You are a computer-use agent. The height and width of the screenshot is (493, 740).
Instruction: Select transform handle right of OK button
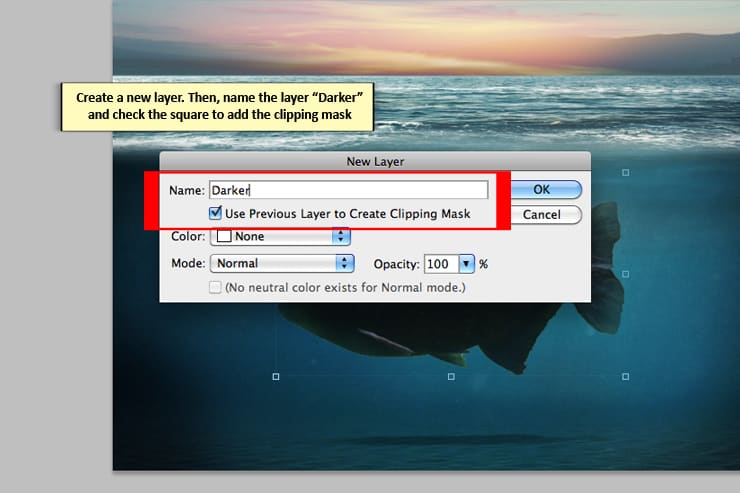pos(626,173)
